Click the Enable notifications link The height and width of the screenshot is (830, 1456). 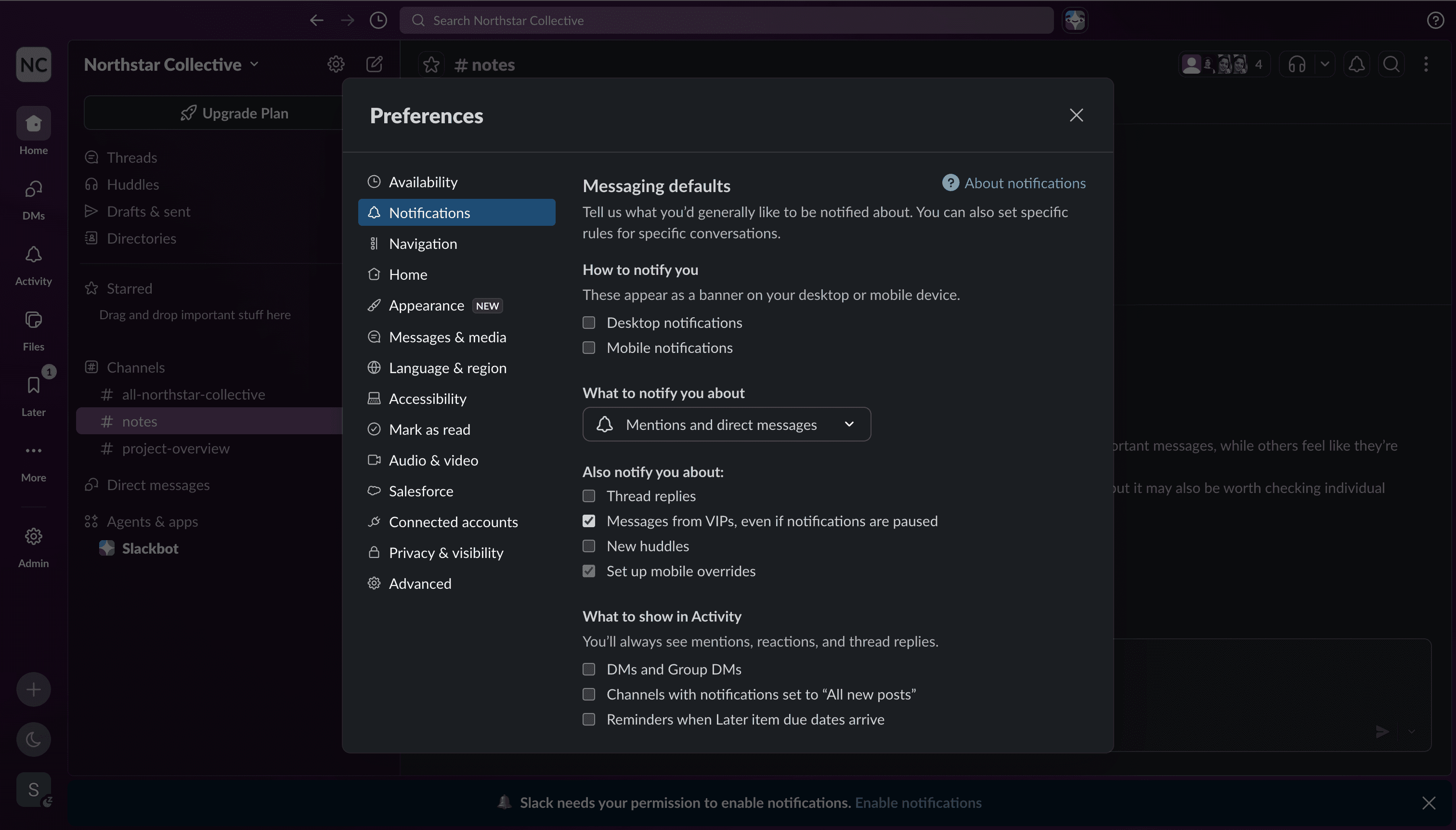[x=918, y=803]
